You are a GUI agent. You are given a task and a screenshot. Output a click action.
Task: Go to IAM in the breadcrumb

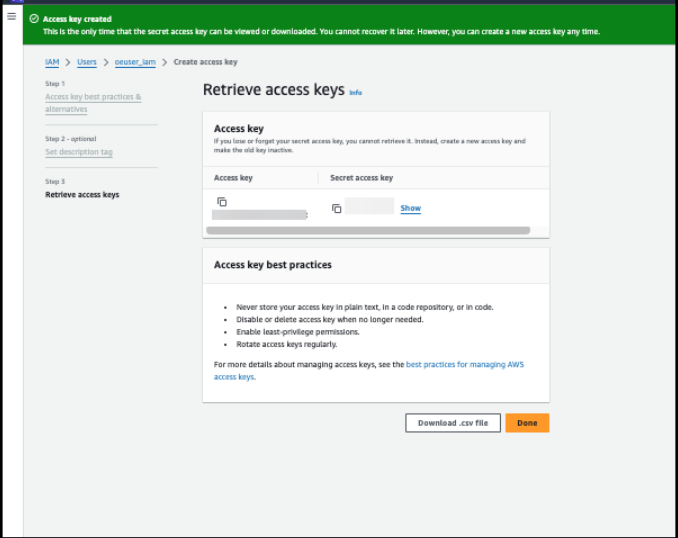tap(52, 62)
